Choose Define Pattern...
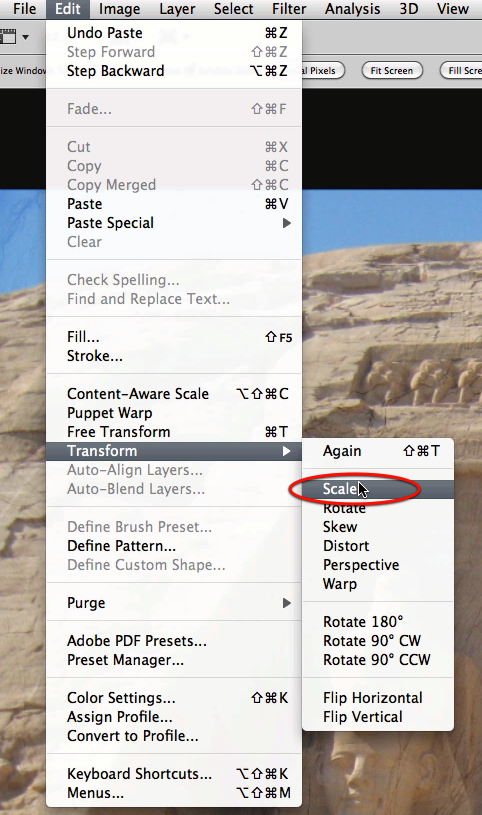The height and width of the screenshot is (815, 482). pos(174,546)
